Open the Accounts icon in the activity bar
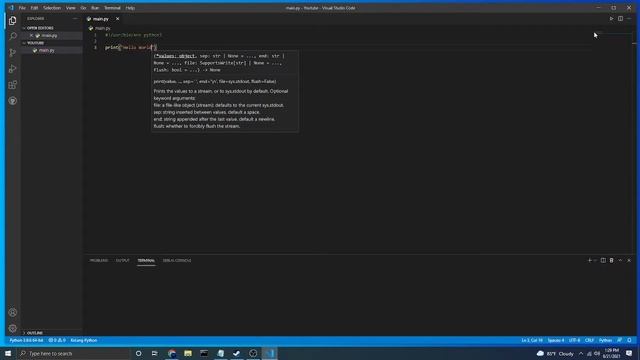Image resolution: width=640 pixels, height=360 pixels. click(x=13, y=312)
